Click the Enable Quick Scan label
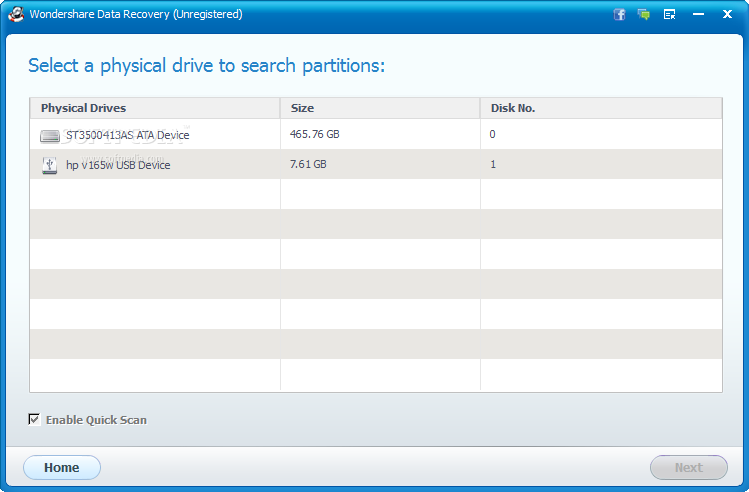The height and width of the screenshot is (492, 749). coord(96,420)
